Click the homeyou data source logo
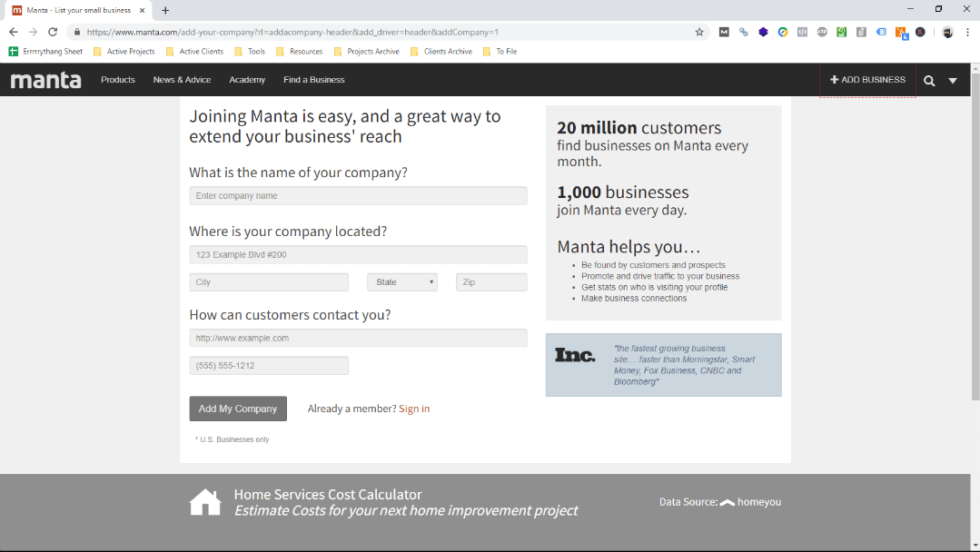 [750, 502]
